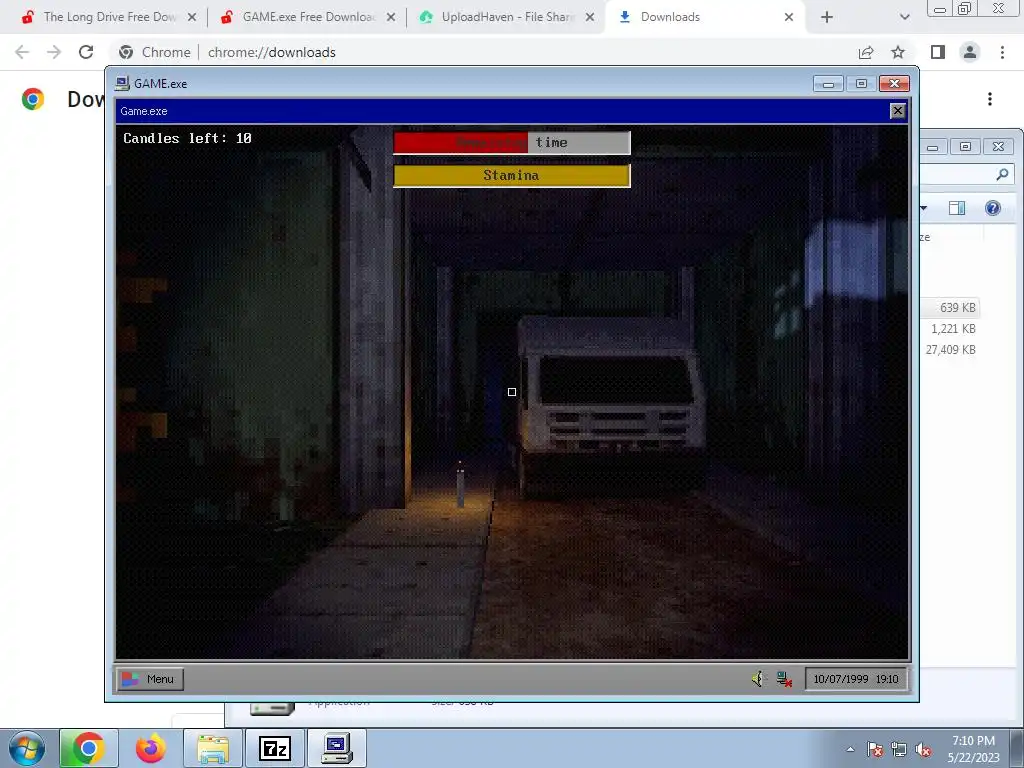The width and height of the screenshot is (1024, 768).
Task: Expand the Explorer view options dropdown arrow
Action: [x=924, y=208]
